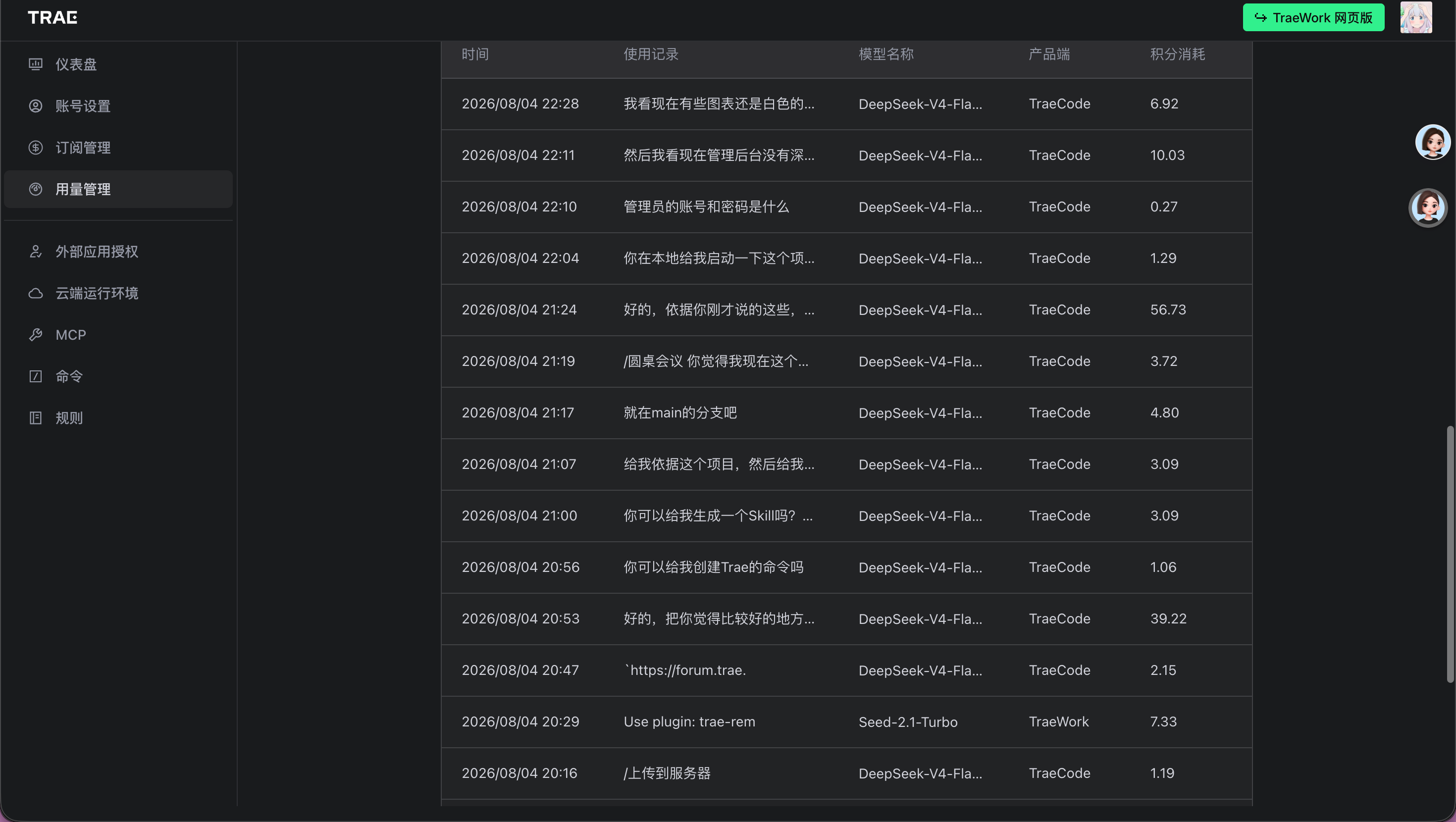The width and height of the screenshot is (1456, 822).
Task: Click the record 你在本地给我启动一下这个项...
Action: (x=719, y=258)
